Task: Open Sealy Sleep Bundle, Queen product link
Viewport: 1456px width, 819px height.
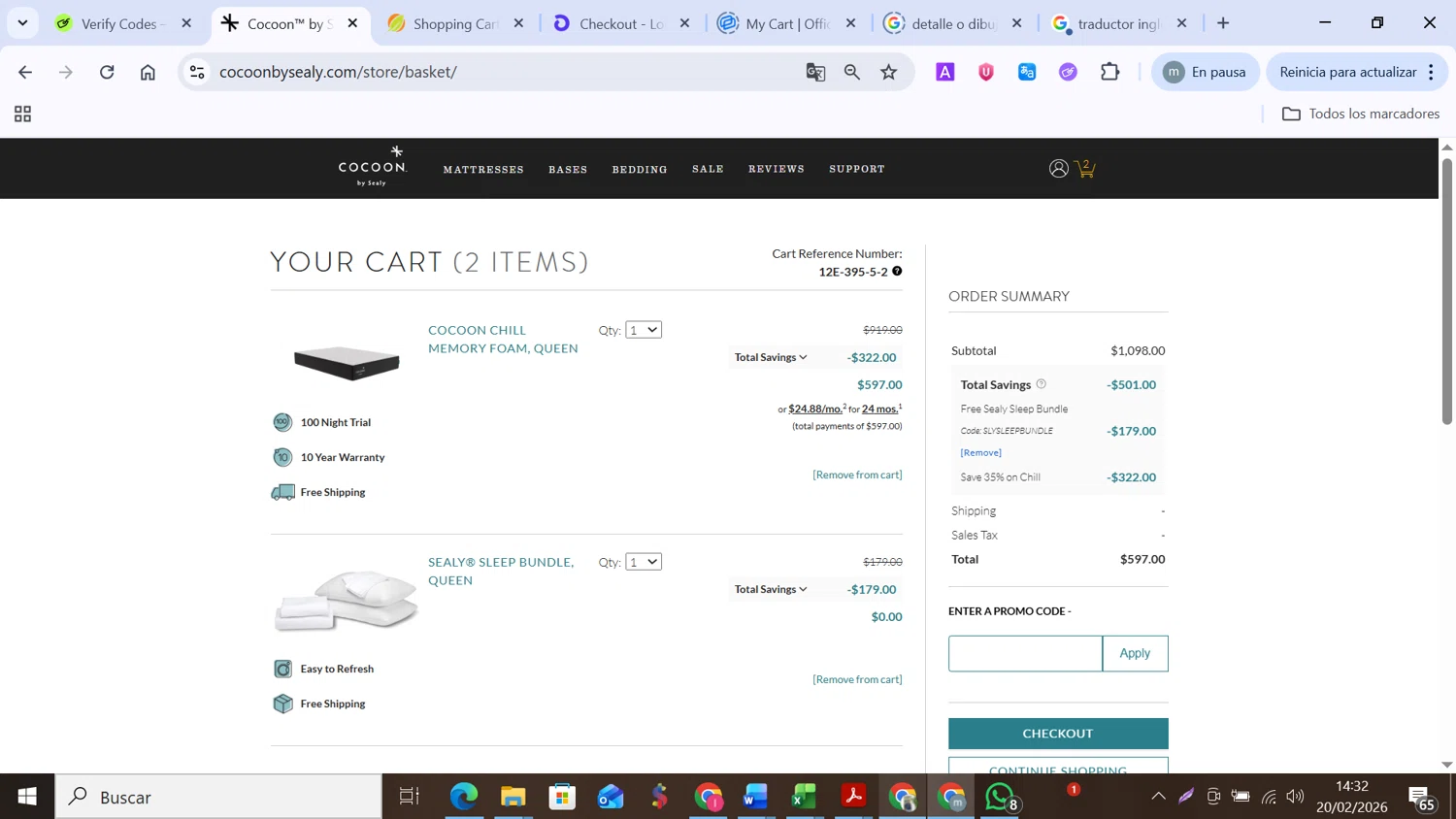Action: (501, 571)
